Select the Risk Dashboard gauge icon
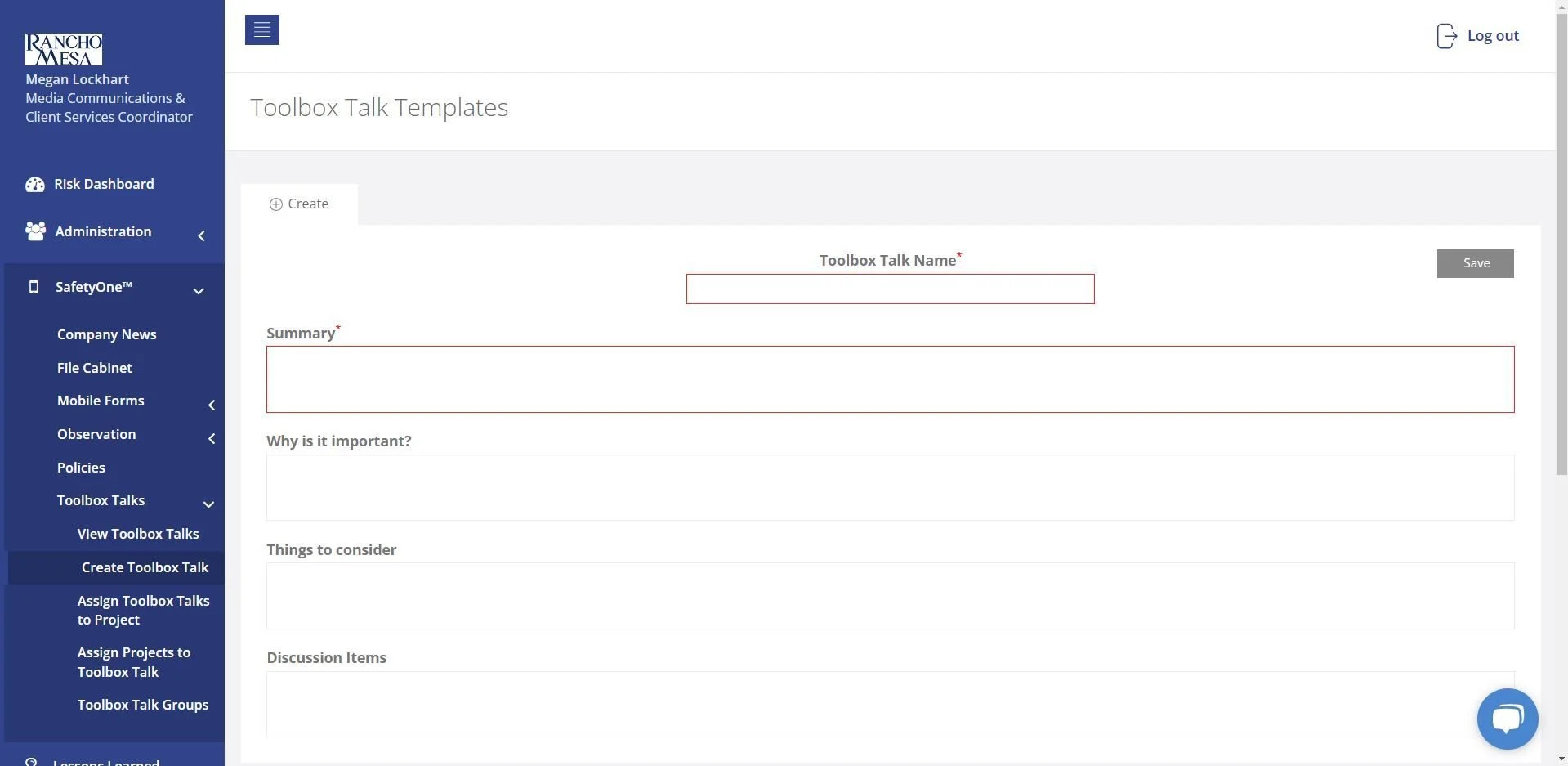Viewport: 1568px width, 766px height. coord(34,184)
